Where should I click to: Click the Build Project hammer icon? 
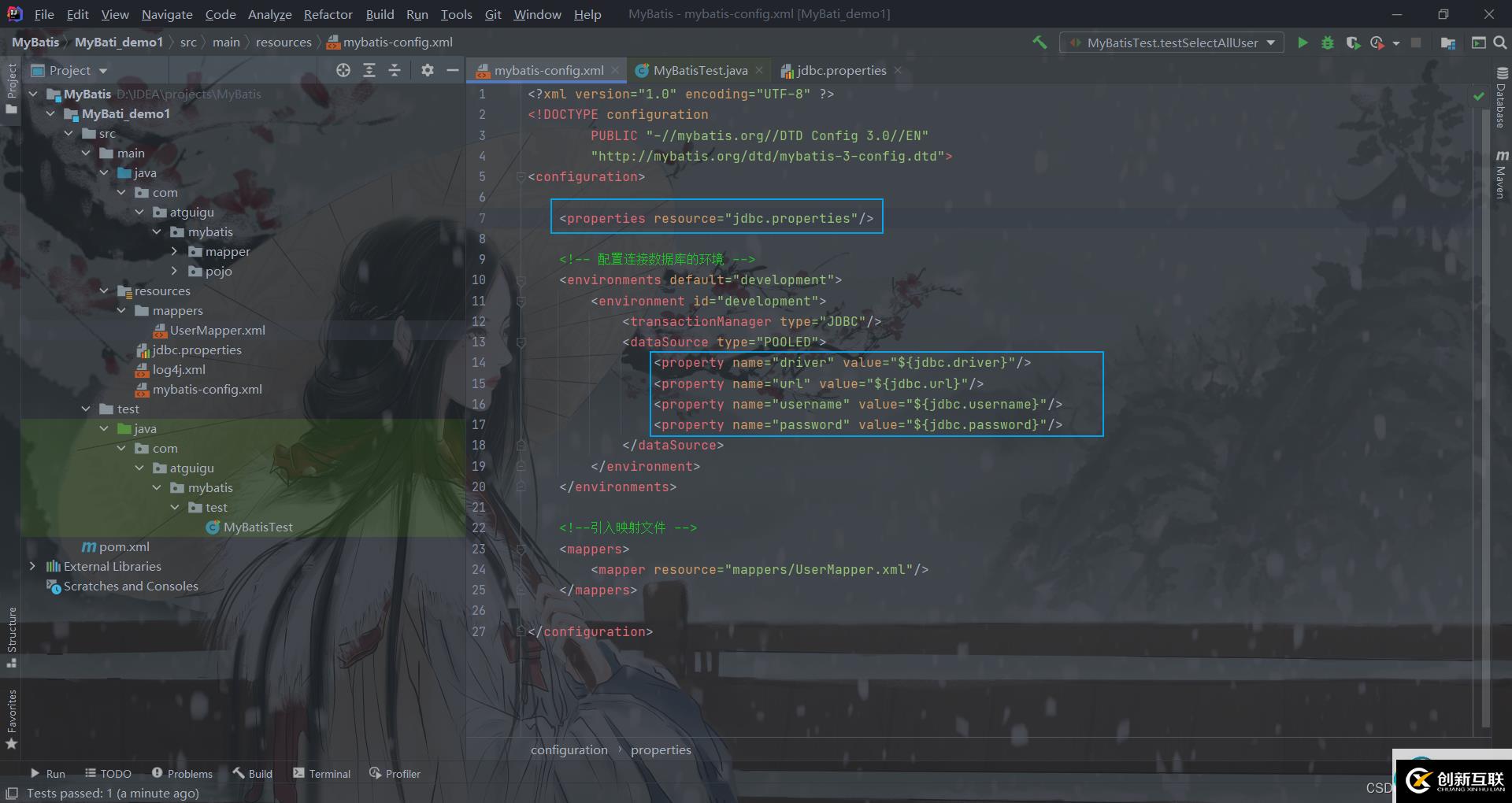[x=1039, y=43]
